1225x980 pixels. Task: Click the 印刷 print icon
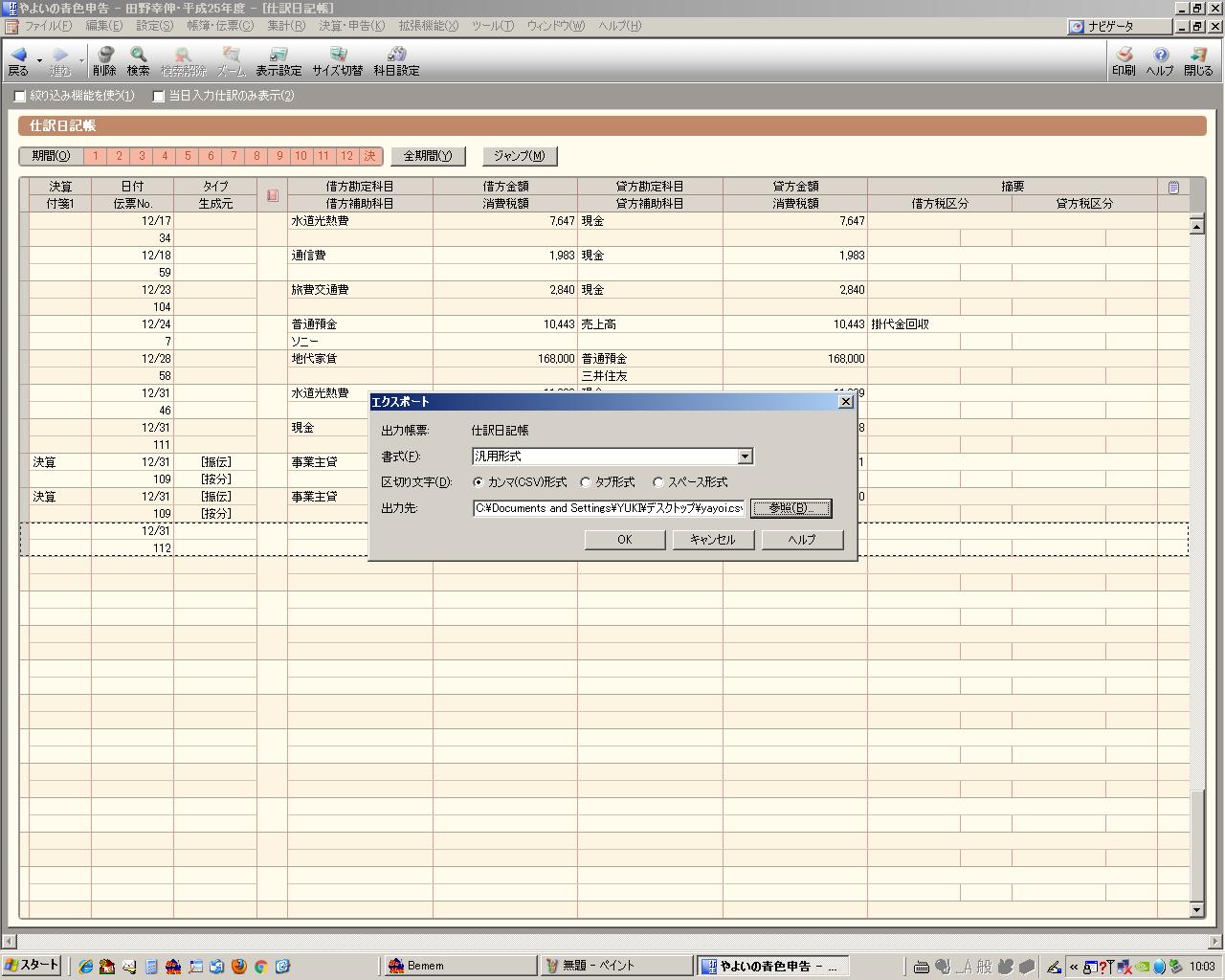[x=1125, y=61]
